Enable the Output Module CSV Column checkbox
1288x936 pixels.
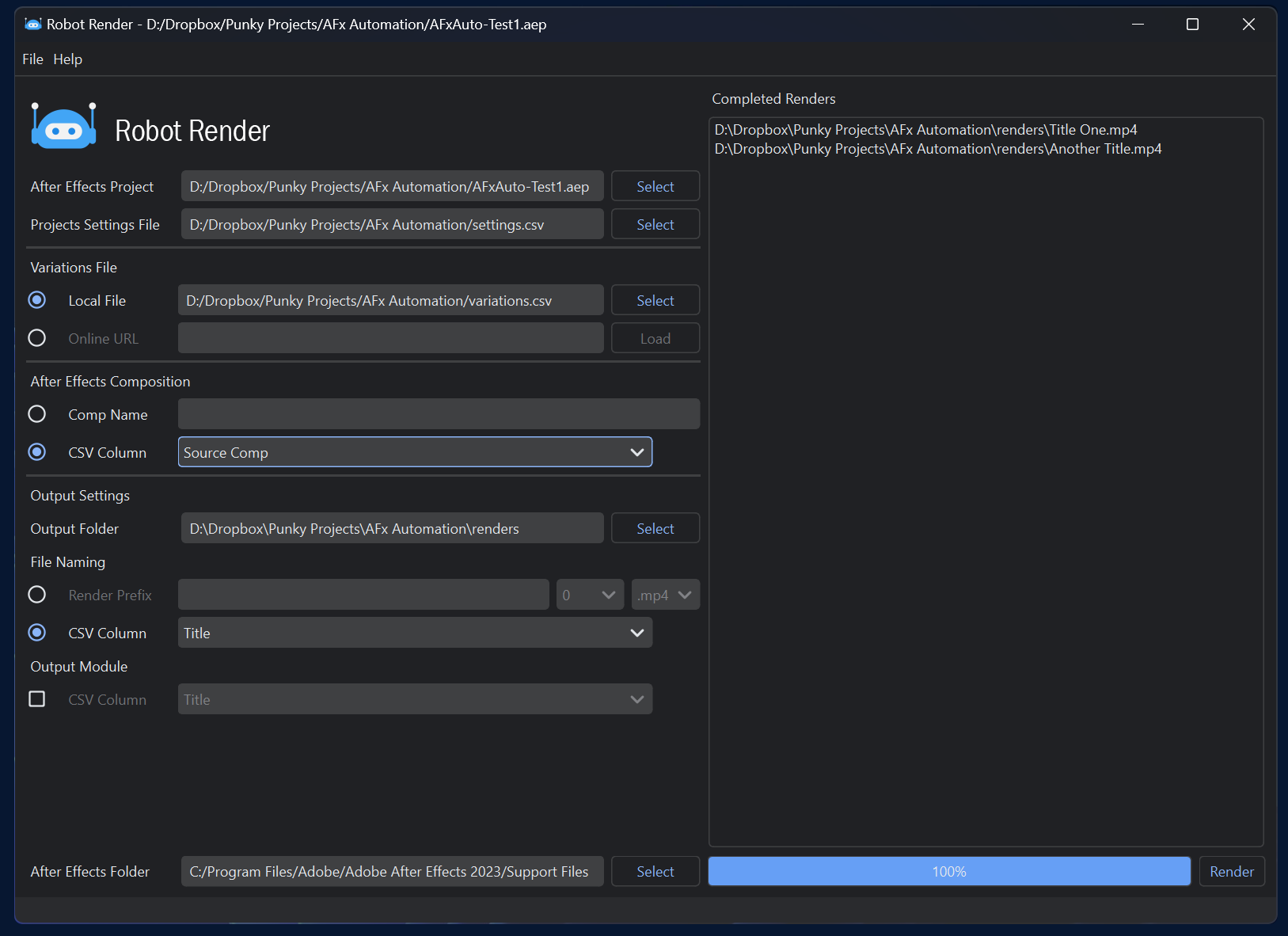(x=37, y=699)
